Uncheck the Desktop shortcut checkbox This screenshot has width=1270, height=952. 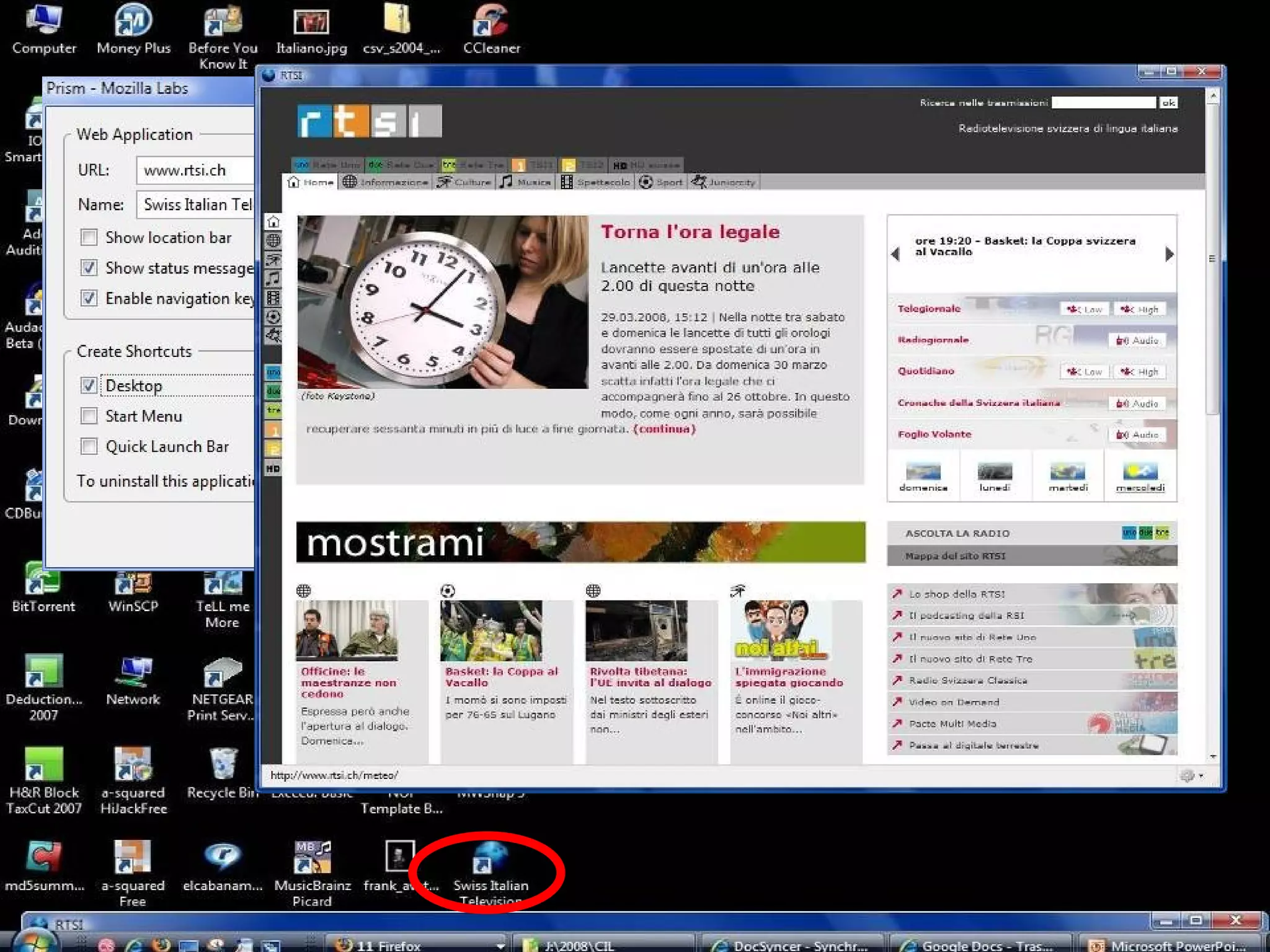coord(89,386)
